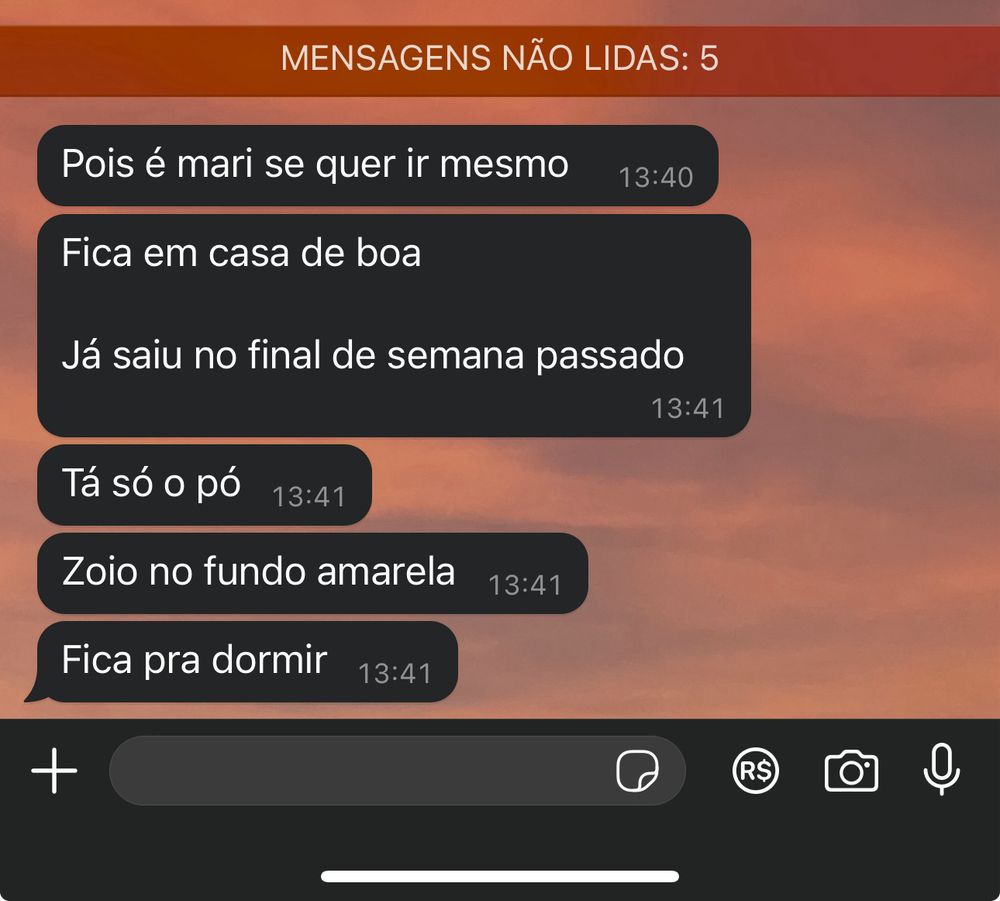Tap the 'Zoio no fundo amarela' message
1000x901 pixels.
pos(312,573)
